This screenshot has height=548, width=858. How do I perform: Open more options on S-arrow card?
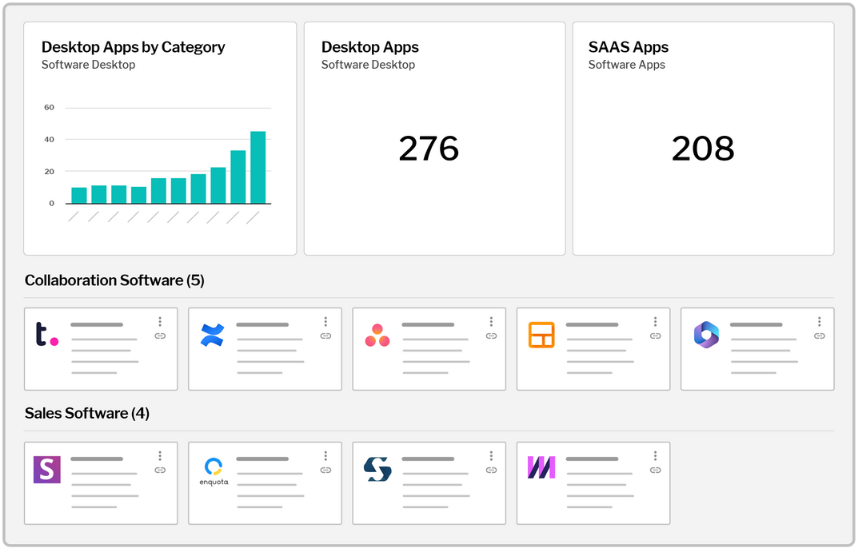[x=491, y=455]
